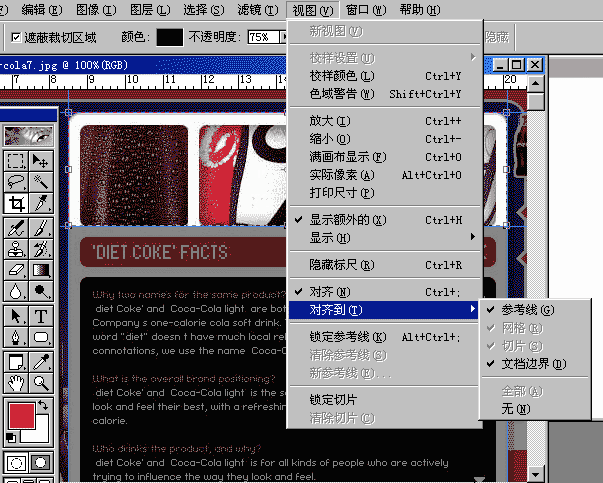Reset default colors icon
The image size is (603, 483).
point(11,438)
